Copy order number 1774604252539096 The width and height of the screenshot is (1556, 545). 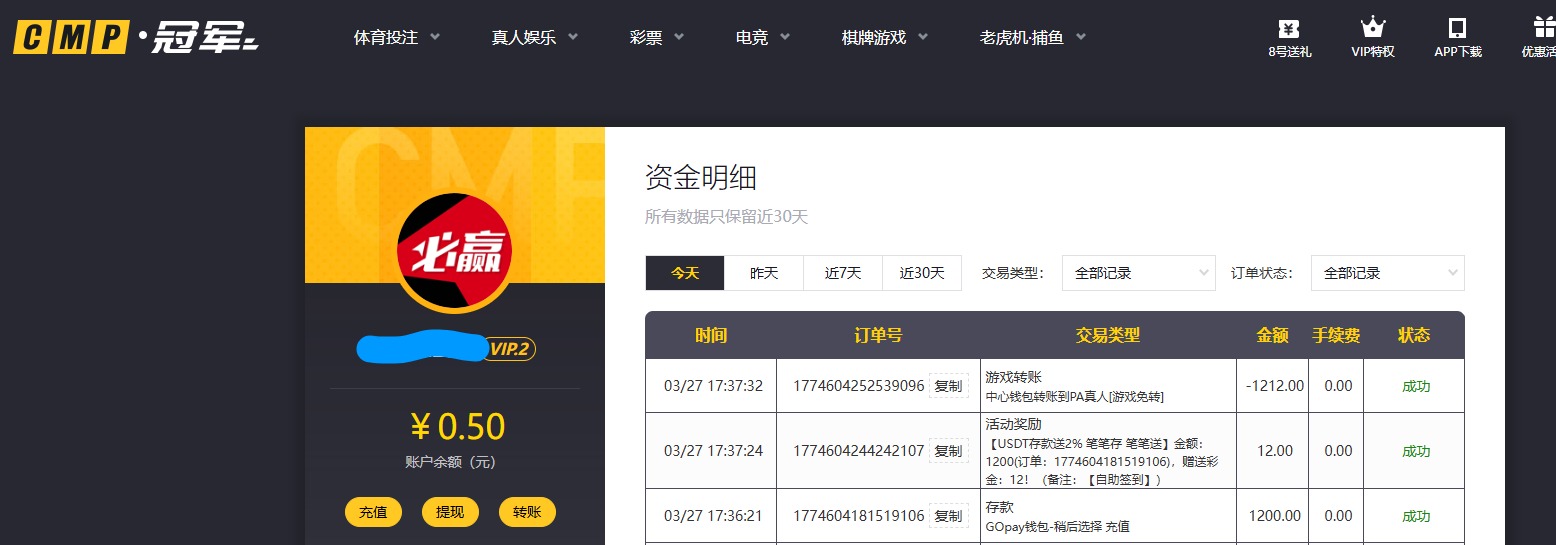click(948, 386)
